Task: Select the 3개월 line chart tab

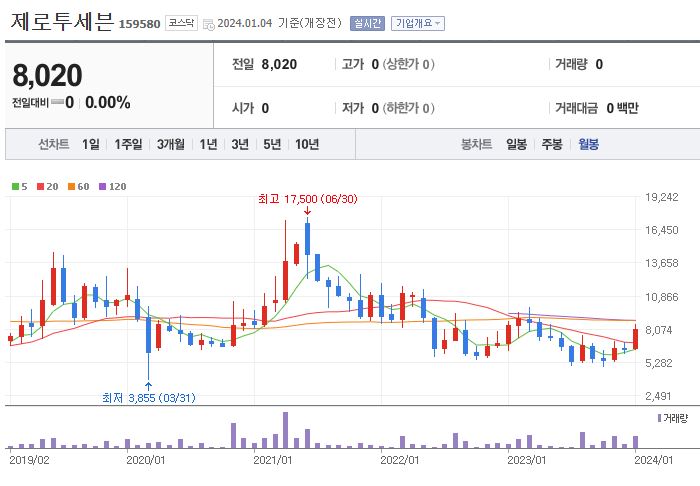Action: point(171,144)
